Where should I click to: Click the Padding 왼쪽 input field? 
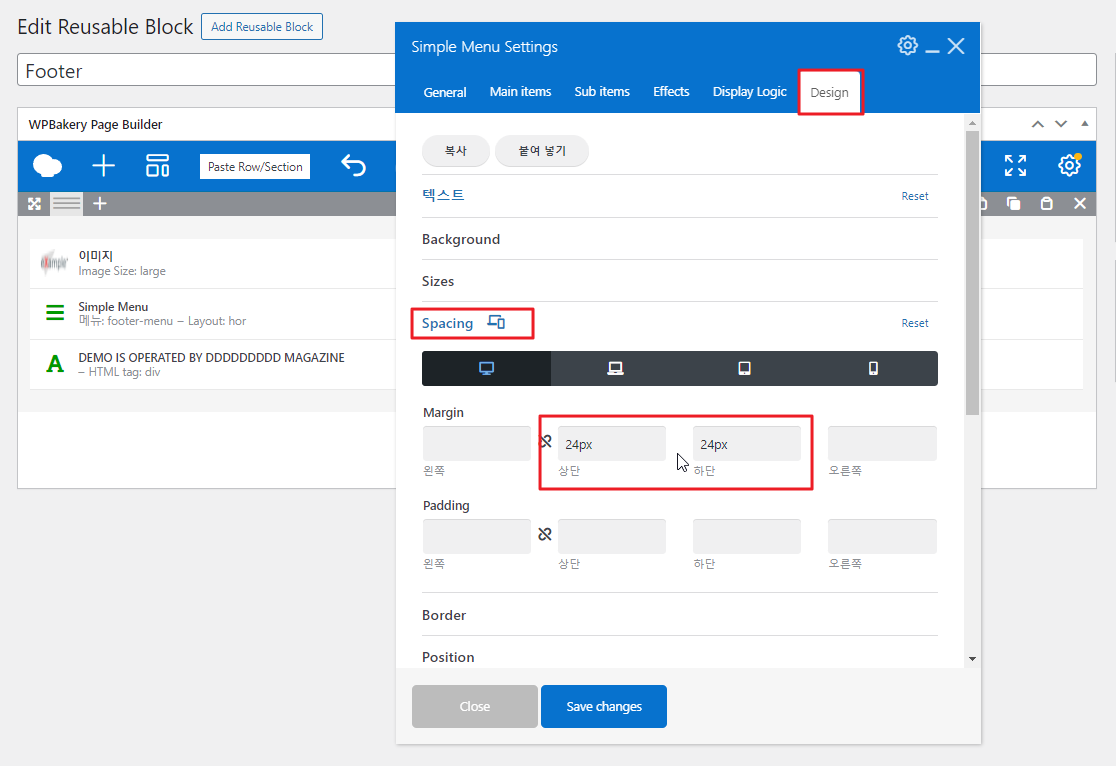(x=477, y=536)
